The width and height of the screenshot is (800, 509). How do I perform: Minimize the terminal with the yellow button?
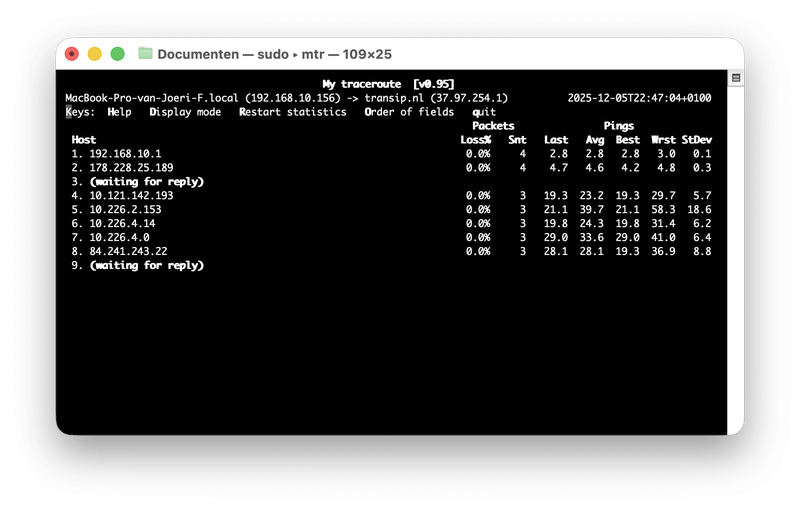click(95, 54)
